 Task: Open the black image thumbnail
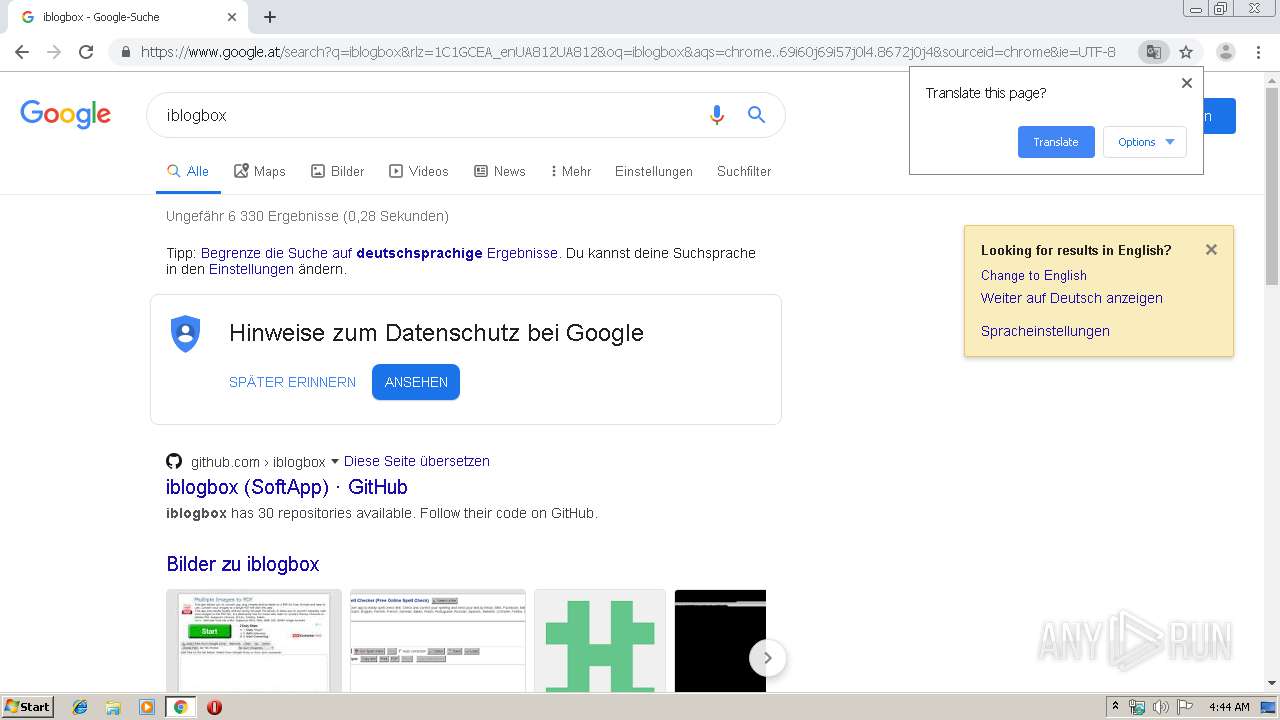click(x=720, y=641)
